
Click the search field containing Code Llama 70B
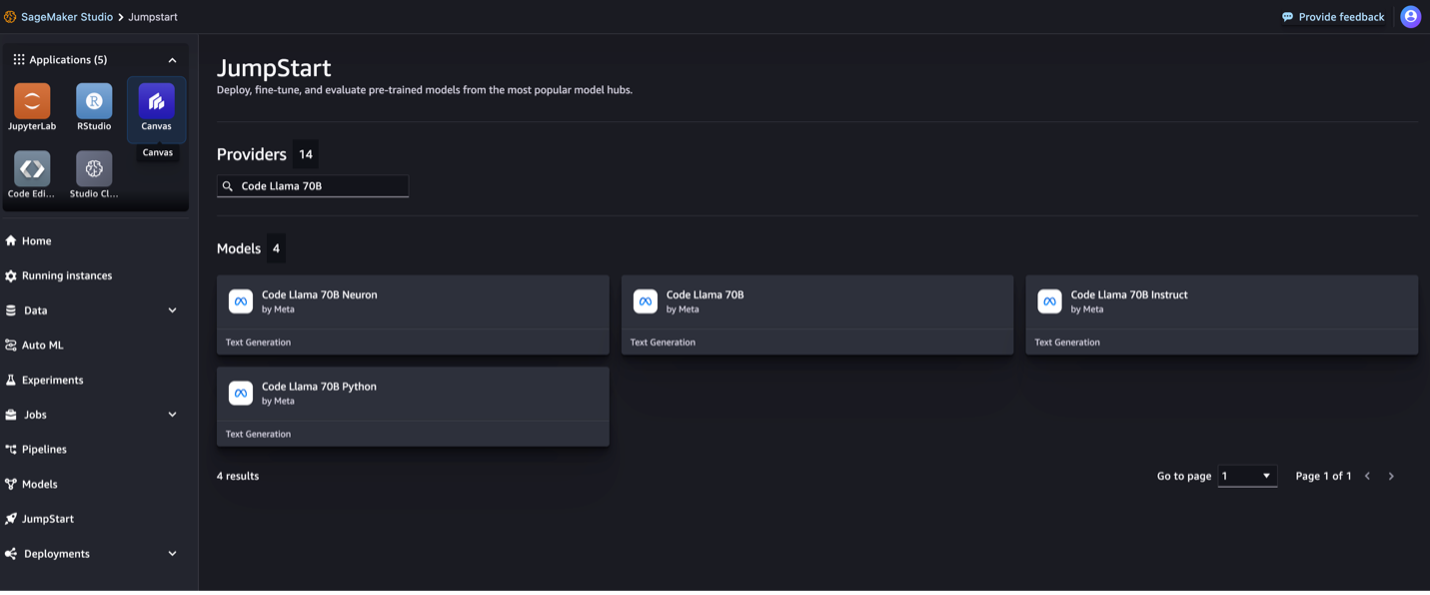coord(313,186)
